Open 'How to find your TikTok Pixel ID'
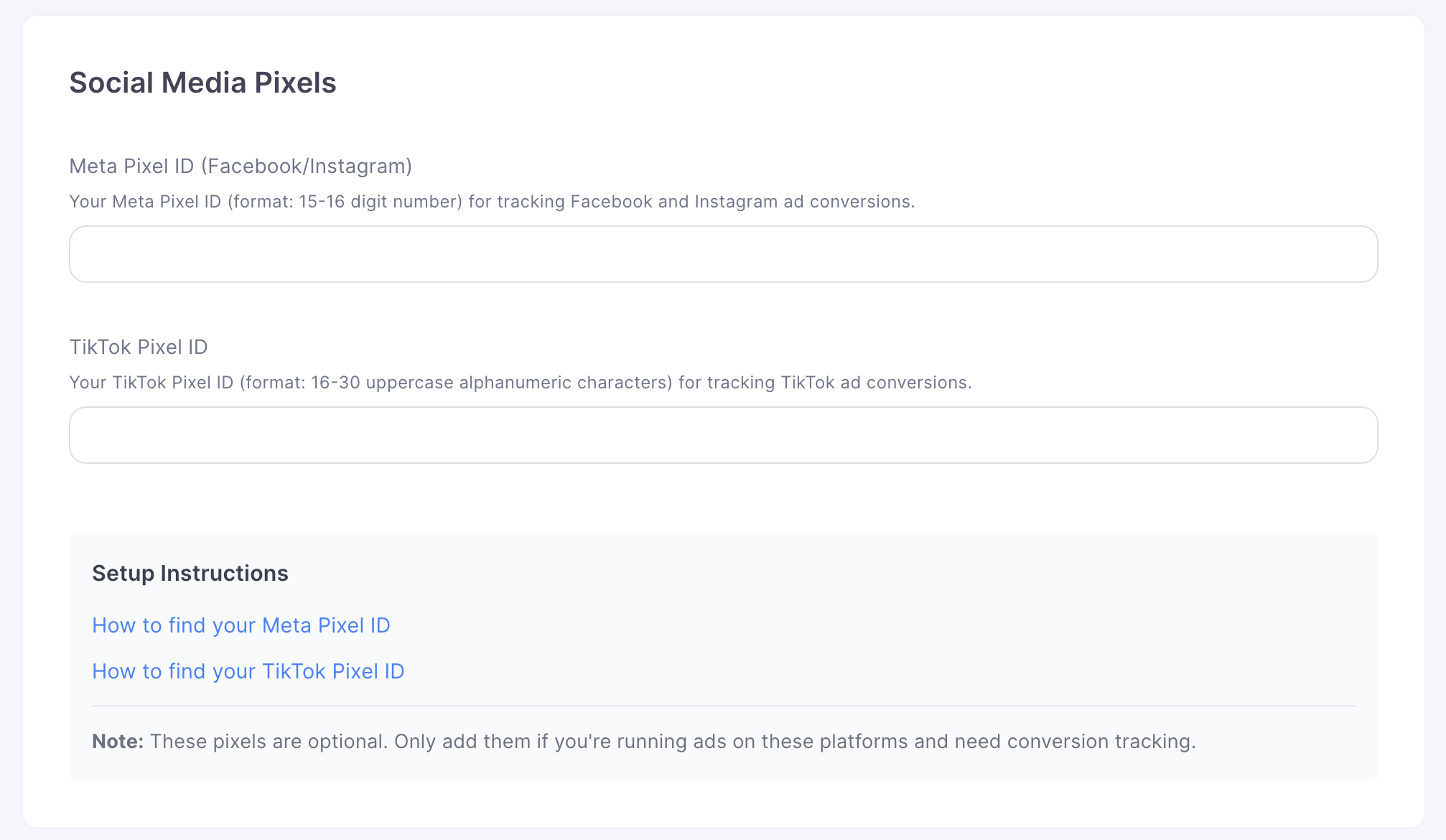Image resolution: width=1446 pixels, height=840 pixels. tap(248, 671)
